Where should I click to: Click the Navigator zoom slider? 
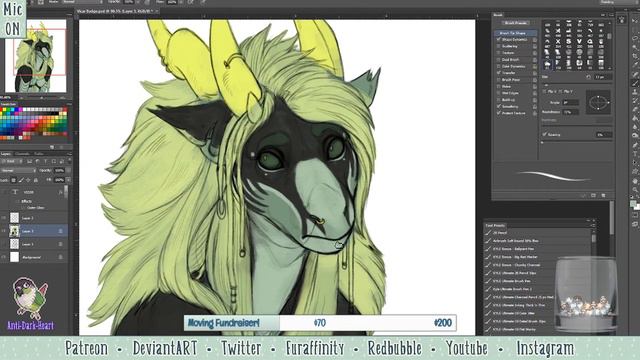[x=41, y=98]
